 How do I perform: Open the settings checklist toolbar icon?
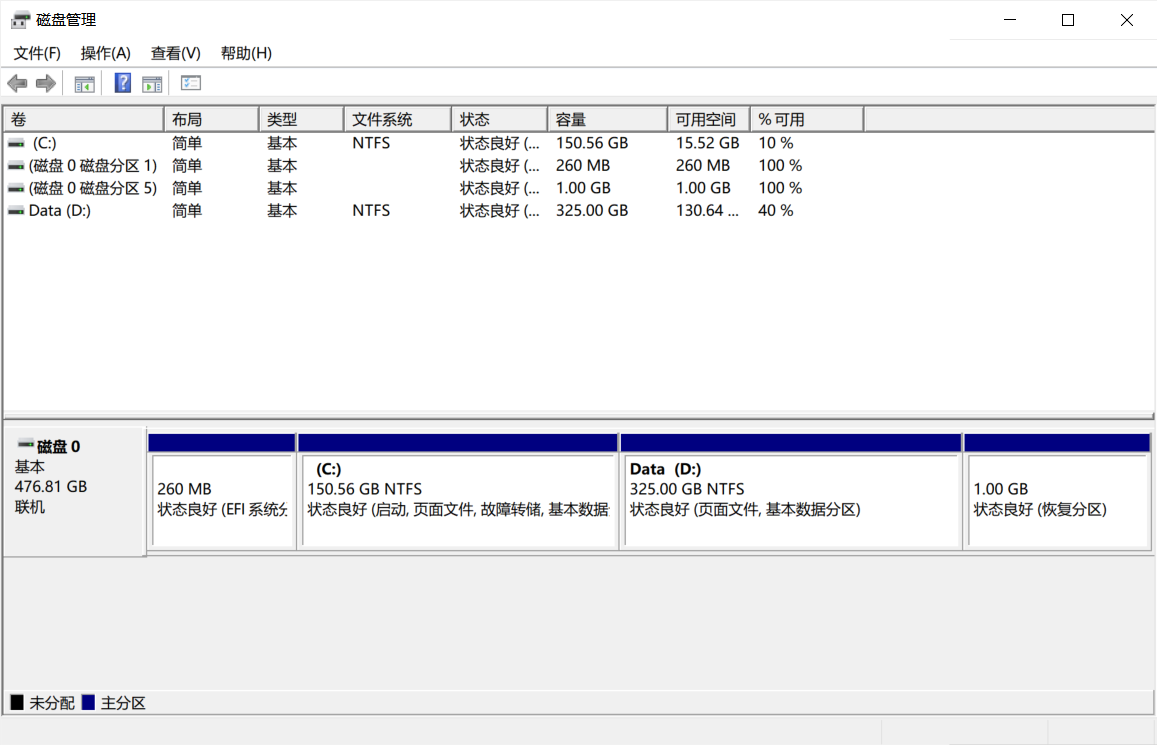click(x=190, y=83)
